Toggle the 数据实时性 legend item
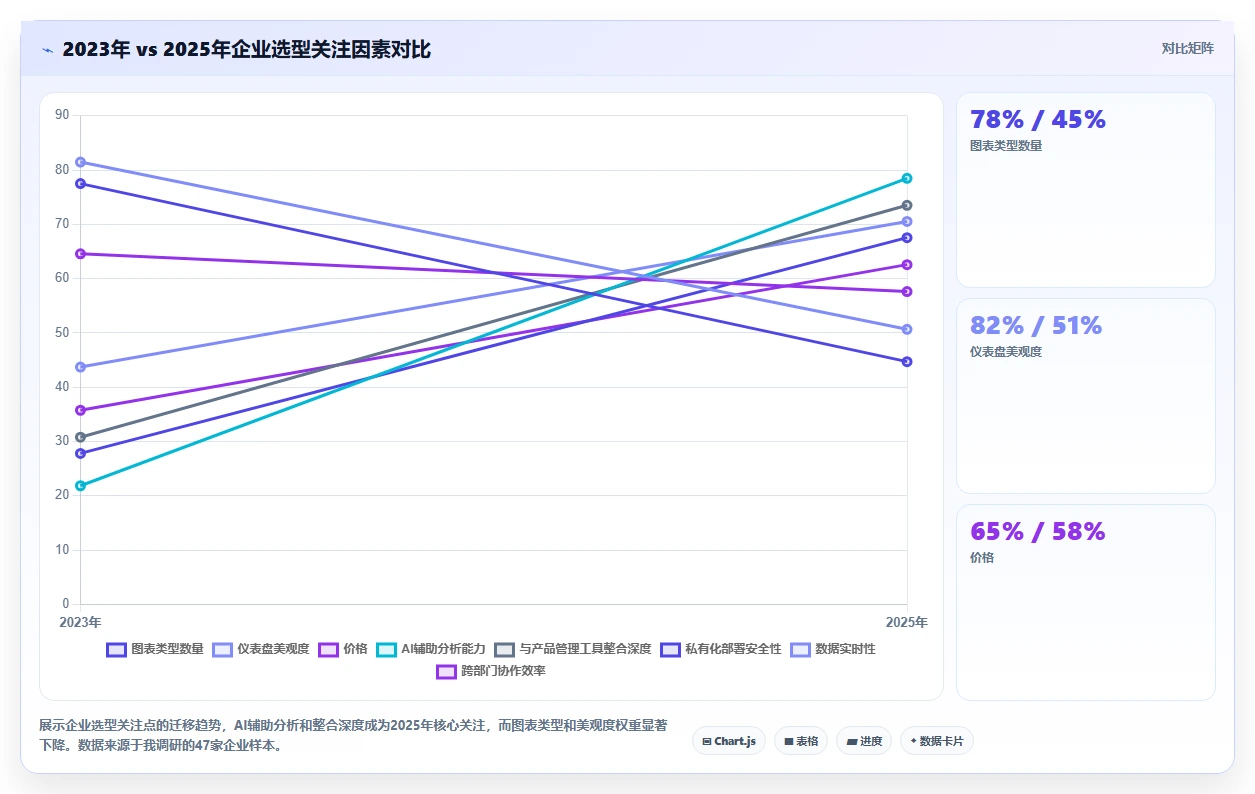Image resolution: width=1255 pixels, height=794 pixels. (x=833, y=649)
